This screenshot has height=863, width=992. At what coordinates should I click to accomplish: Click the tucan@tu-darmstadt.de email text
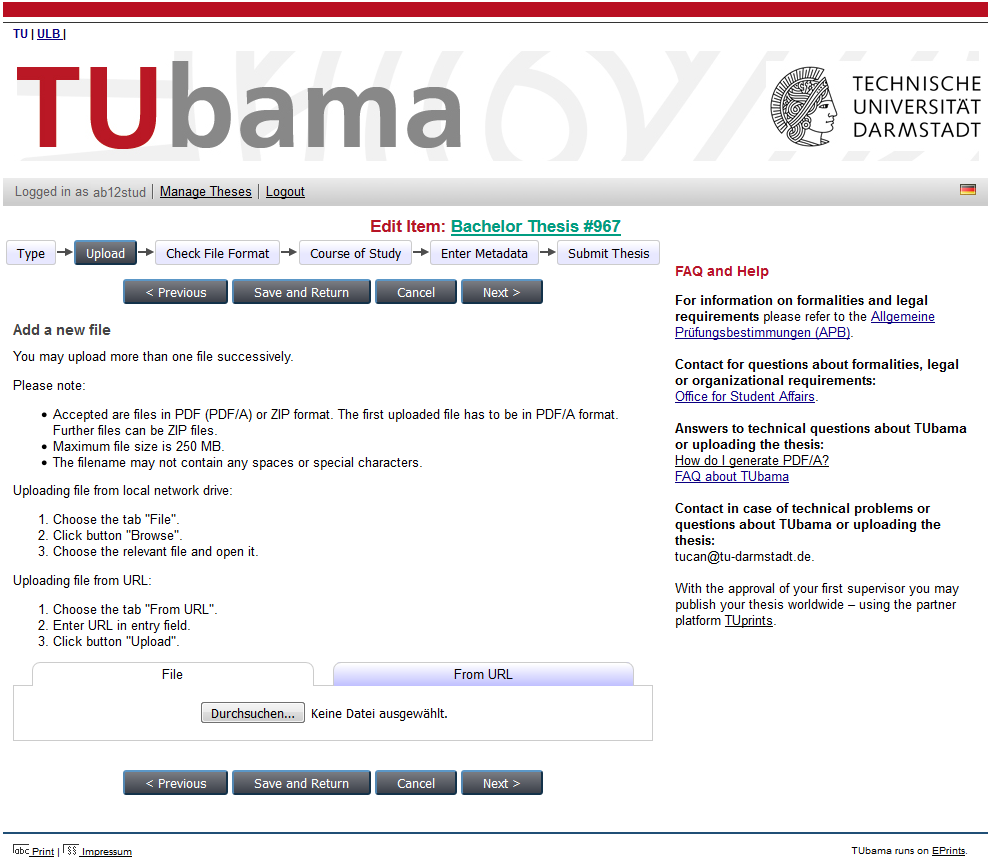[743, 557]
